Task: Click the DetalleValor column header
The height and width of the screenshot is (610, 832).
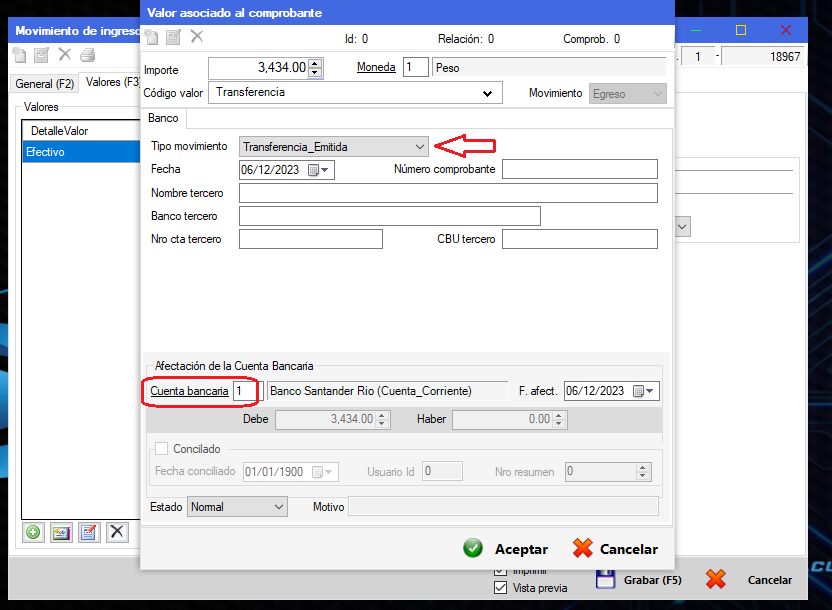Action: click(81, 130)
